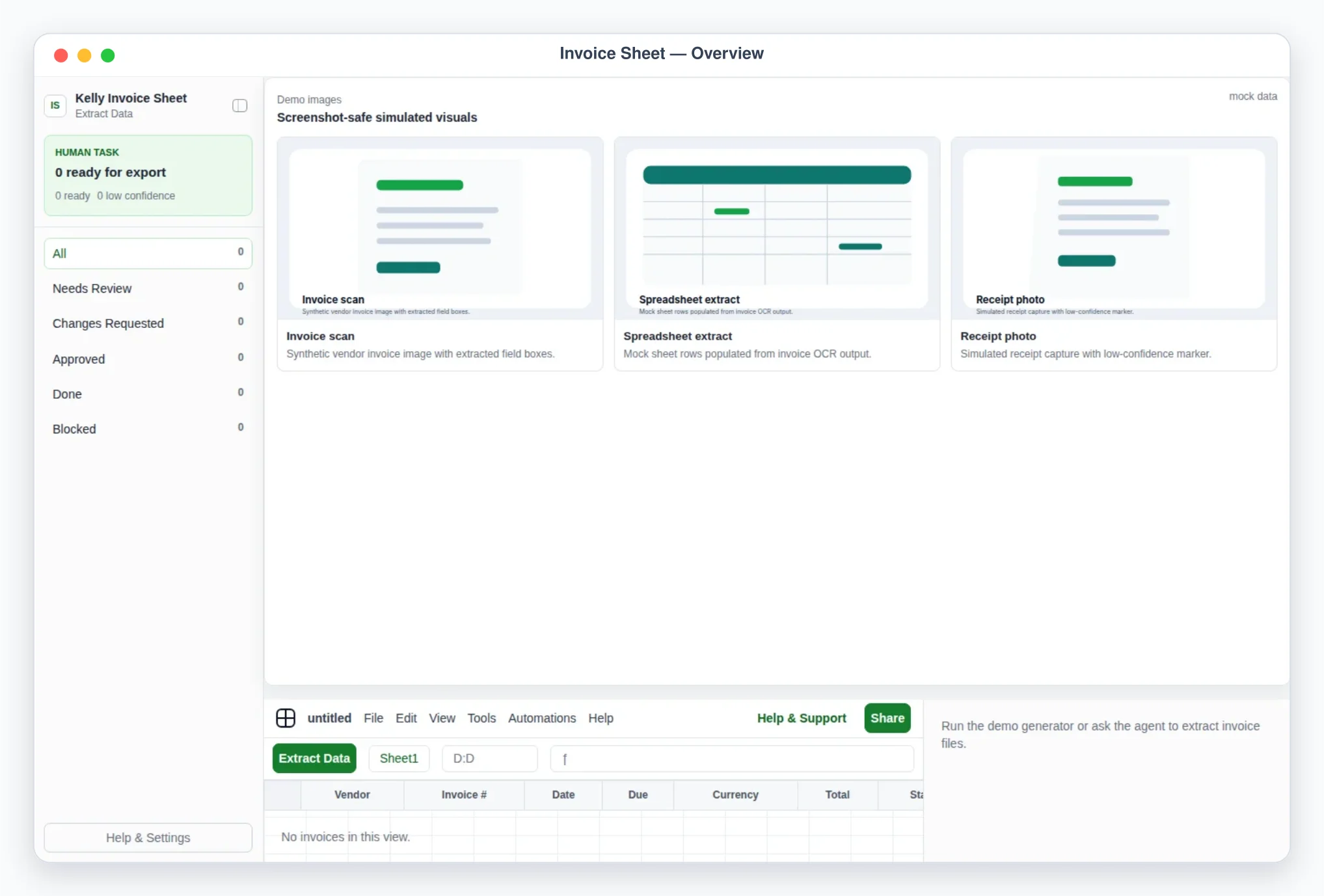Screen dimensions: 1324x896
Task: Open the Spreadsheet extract thumbnail
Action: (777, 228)
